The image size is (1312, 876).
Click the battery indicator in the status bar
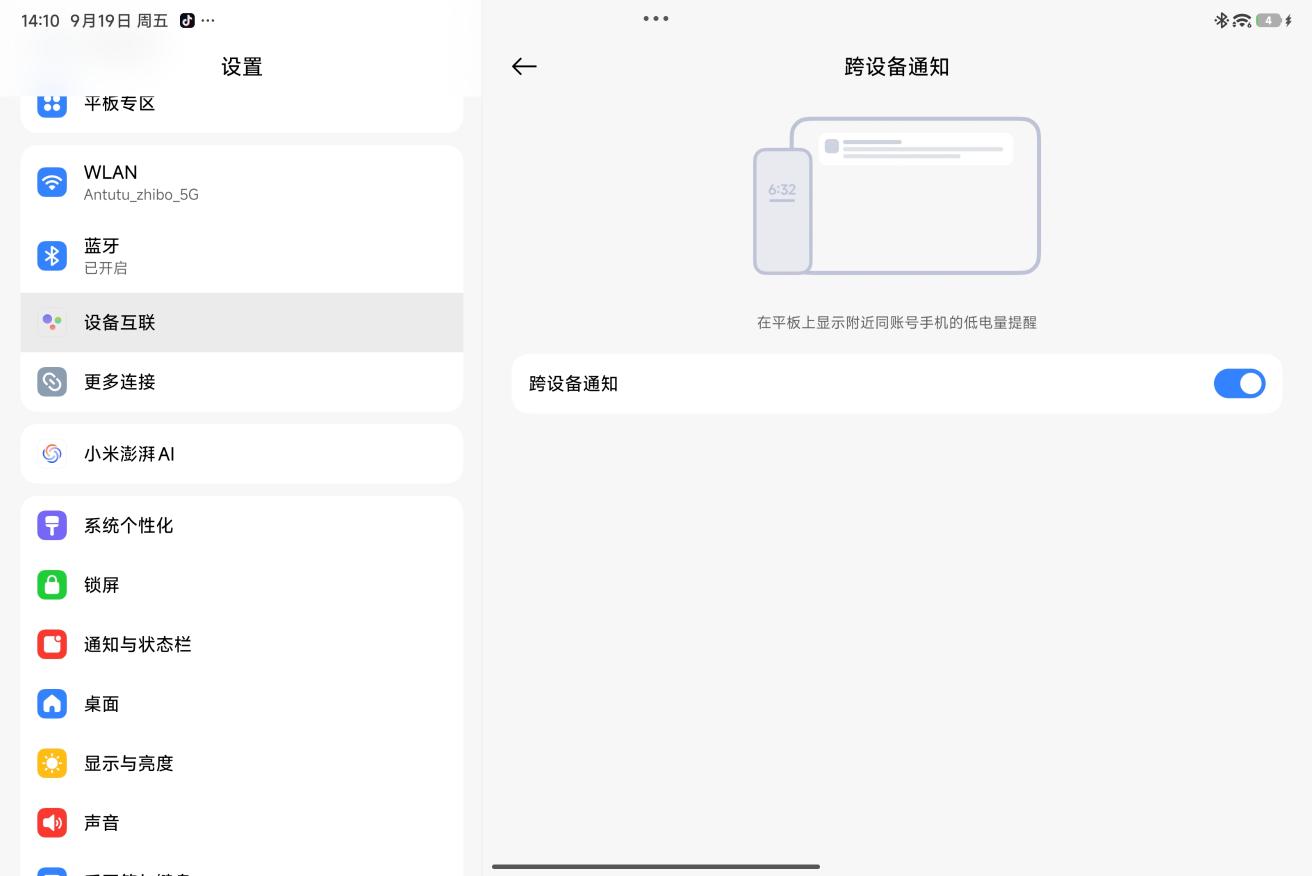(x=1268, y=19)
